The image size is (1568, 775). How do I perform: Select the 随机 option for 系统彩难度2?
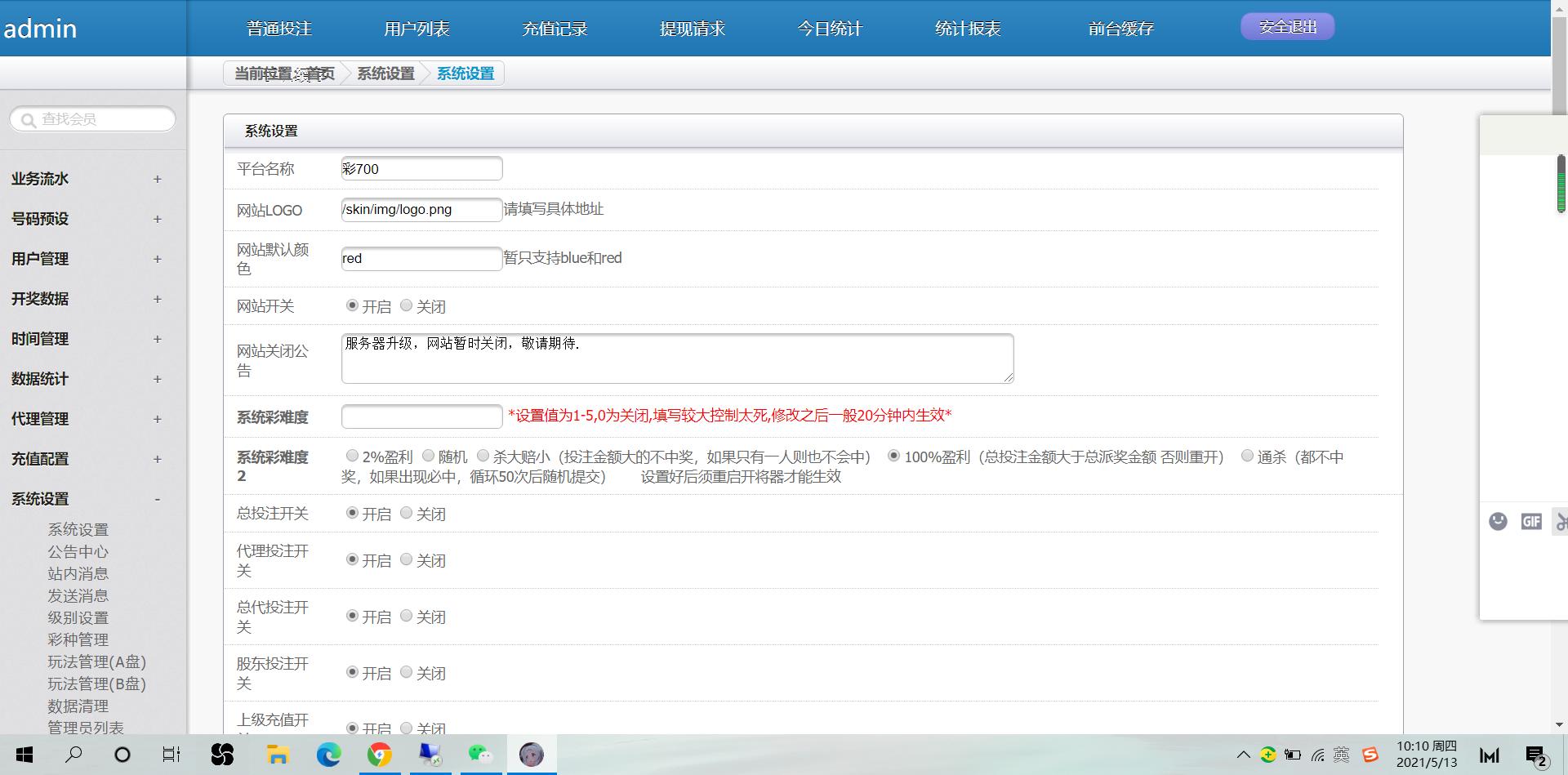pyautogui.click(x=428, y=456)
